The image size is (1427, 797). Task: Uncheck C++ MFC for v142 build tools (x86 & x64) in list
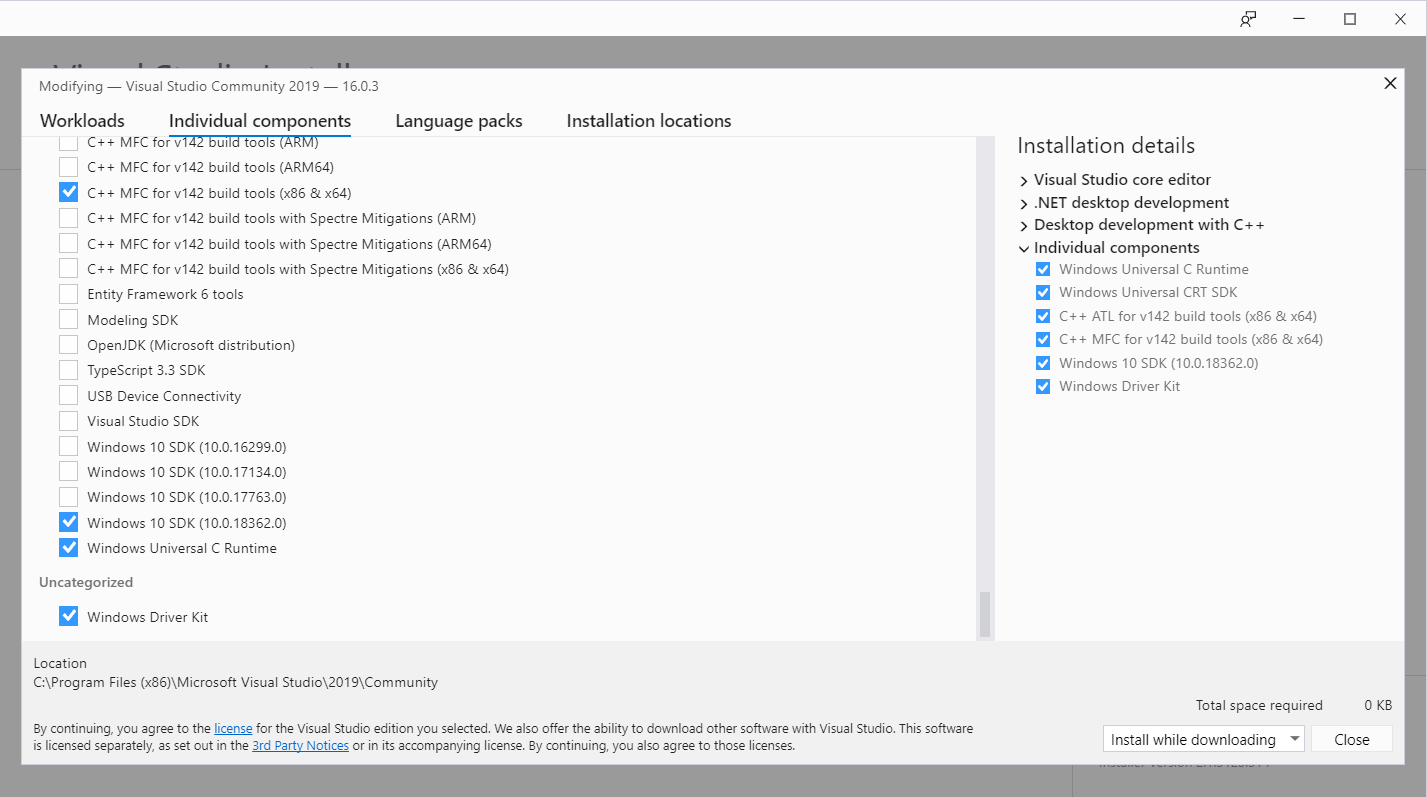click(x=68, y=192)
